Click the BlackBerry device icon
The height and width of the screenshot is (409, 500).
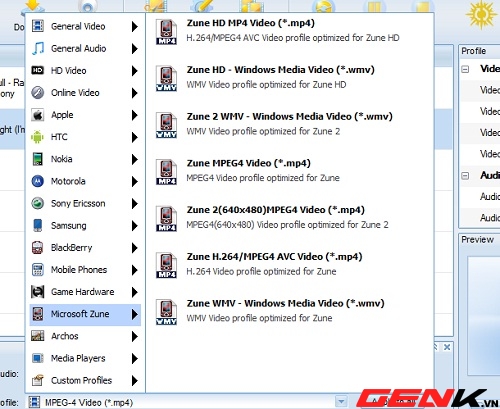tap(38, 247)
